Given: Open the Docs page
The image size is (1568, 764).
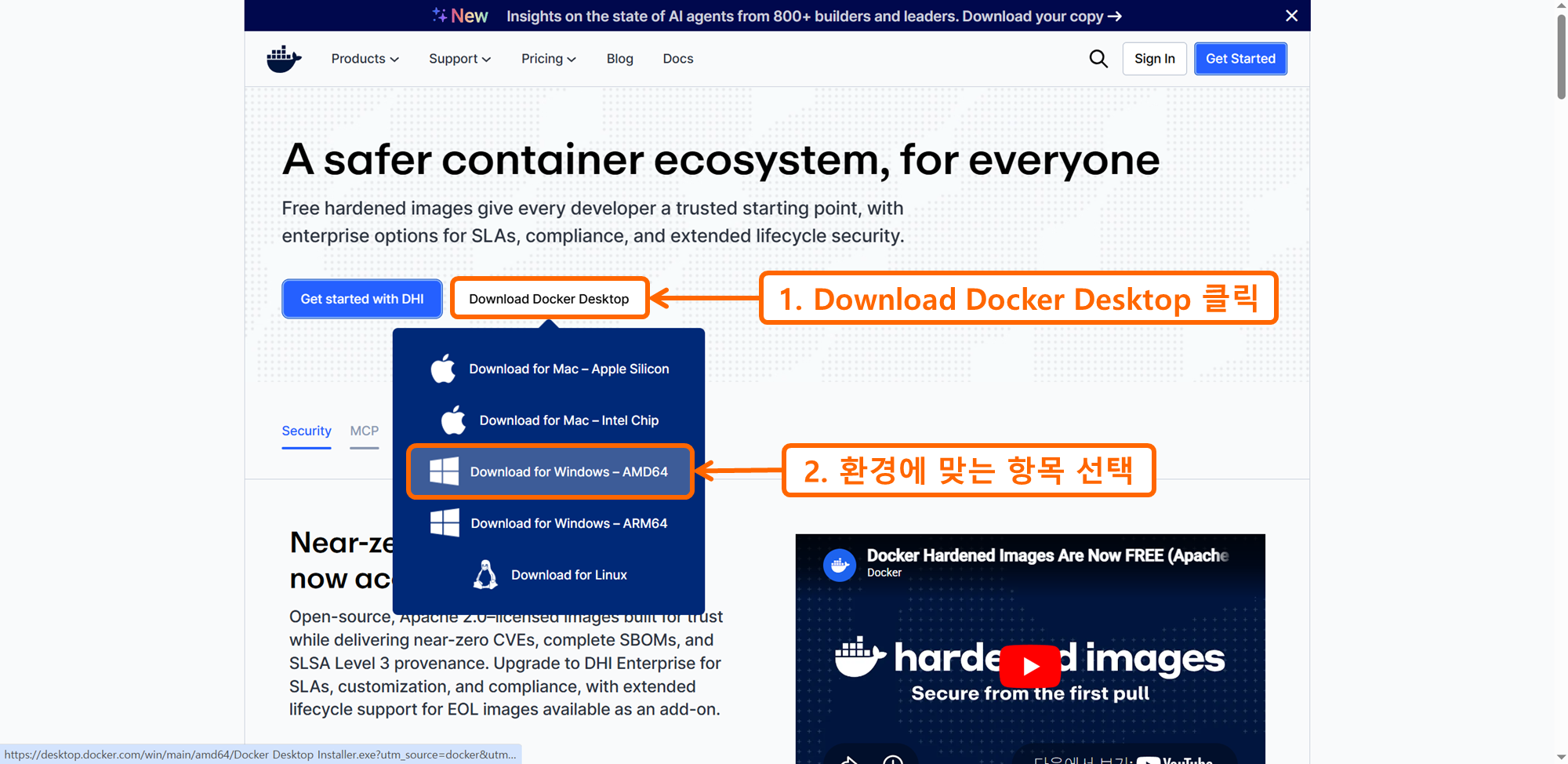Looking at the screenshot, I should pos(678,59).
